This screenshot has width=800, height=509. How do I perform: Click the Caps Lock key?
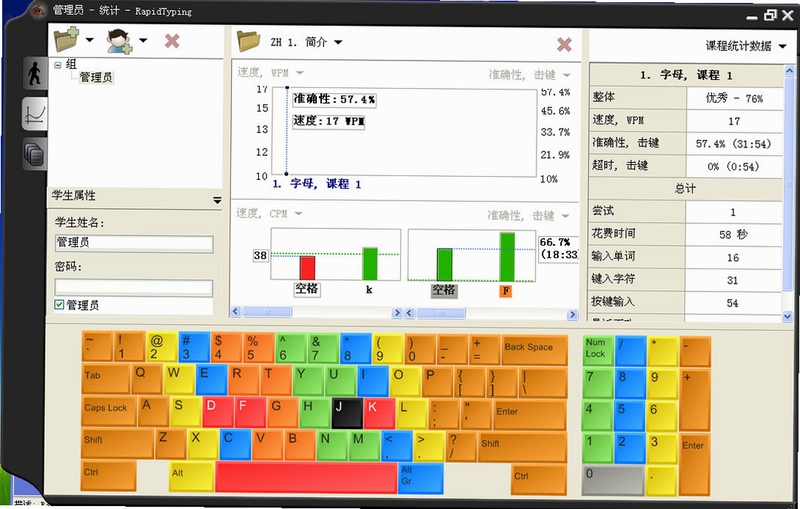109,411
